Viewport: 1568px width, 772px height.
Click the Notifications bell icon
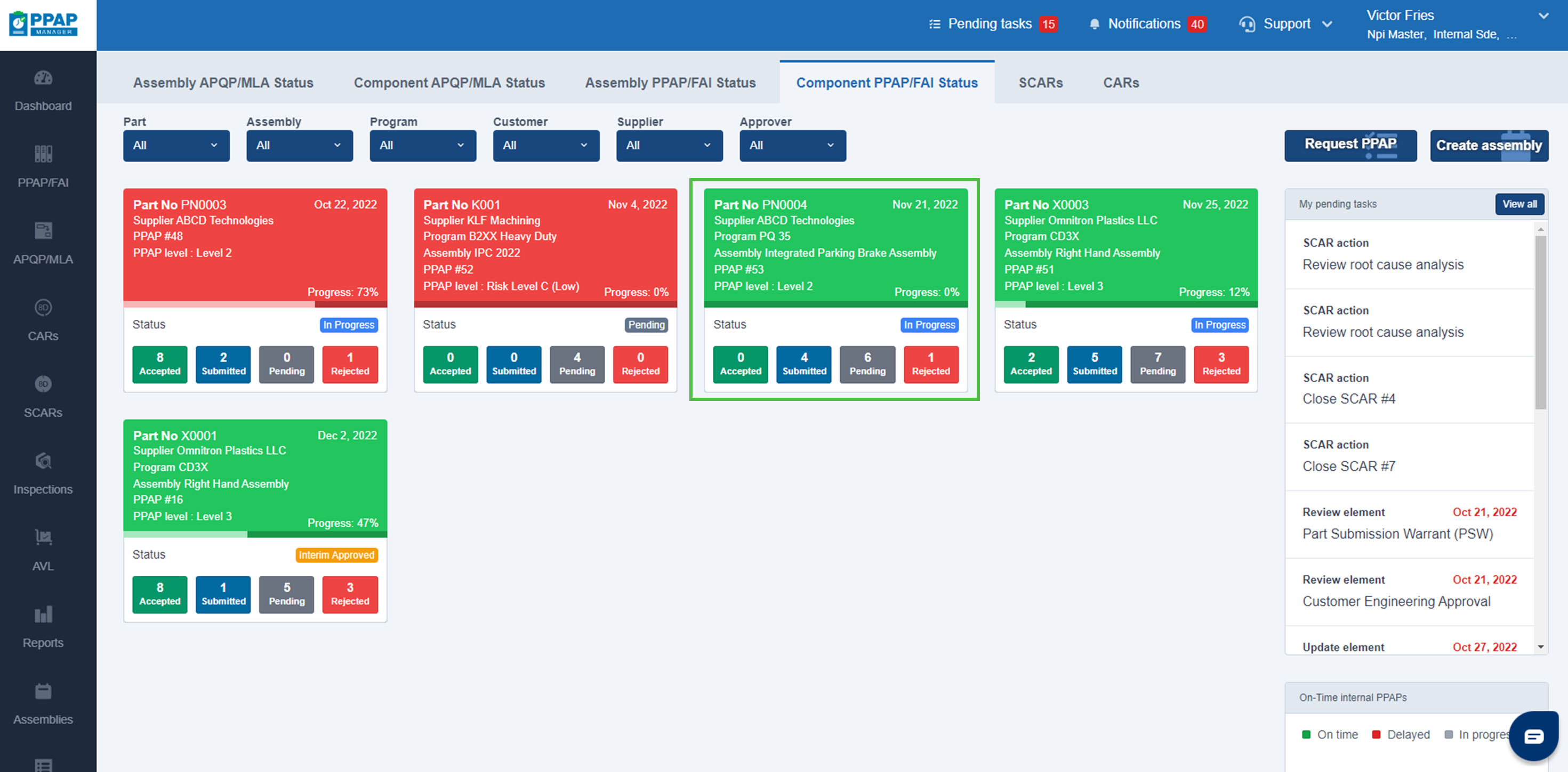click(x=1094, y=25)
